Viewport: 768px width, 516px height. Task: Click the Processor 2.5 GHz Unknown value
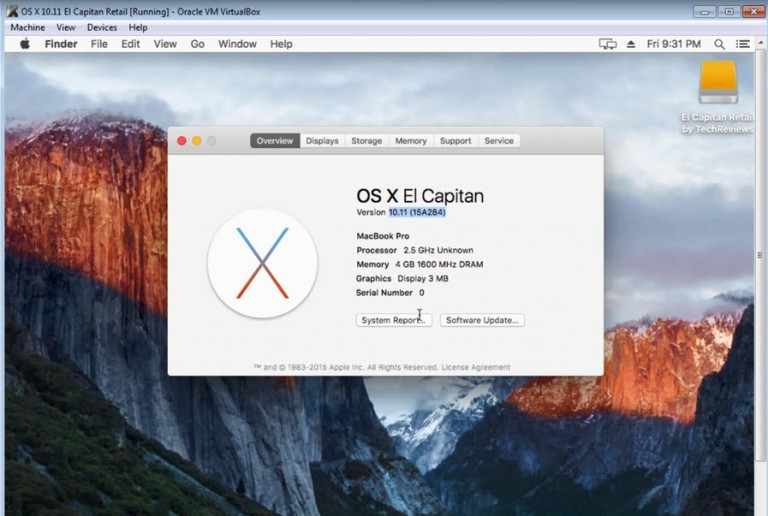click(x=438, y=250)
